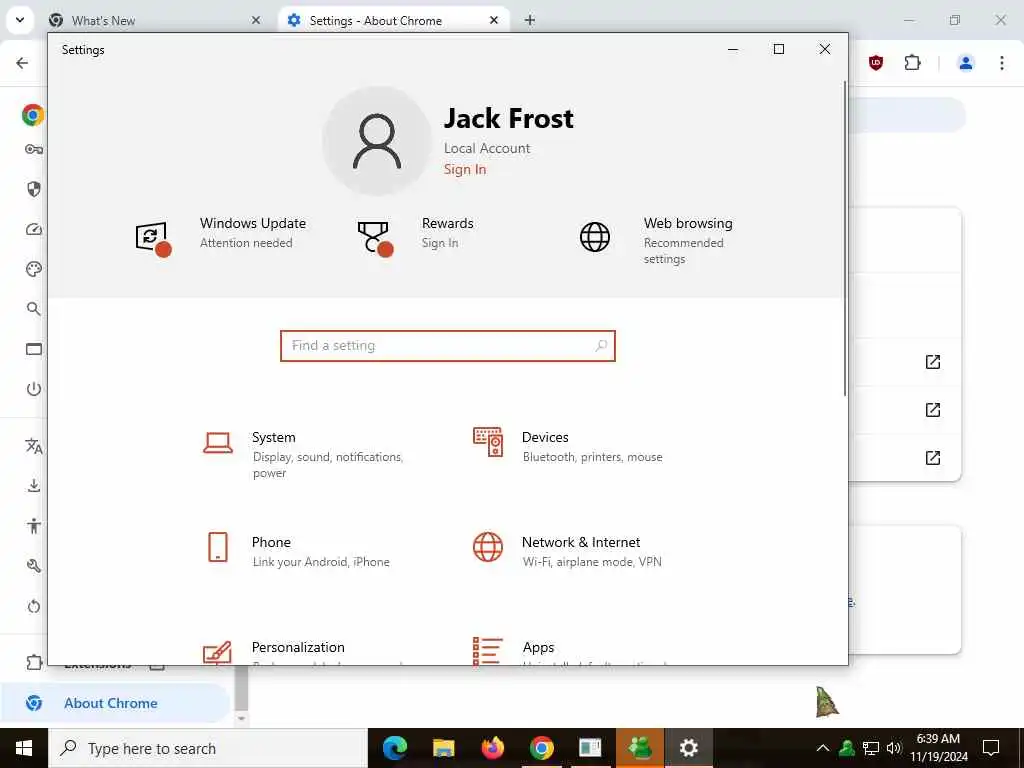Viewport: 1024px width, 768px height.
Task: Click the Windows Update status icon
Action: tap(153, 238)
